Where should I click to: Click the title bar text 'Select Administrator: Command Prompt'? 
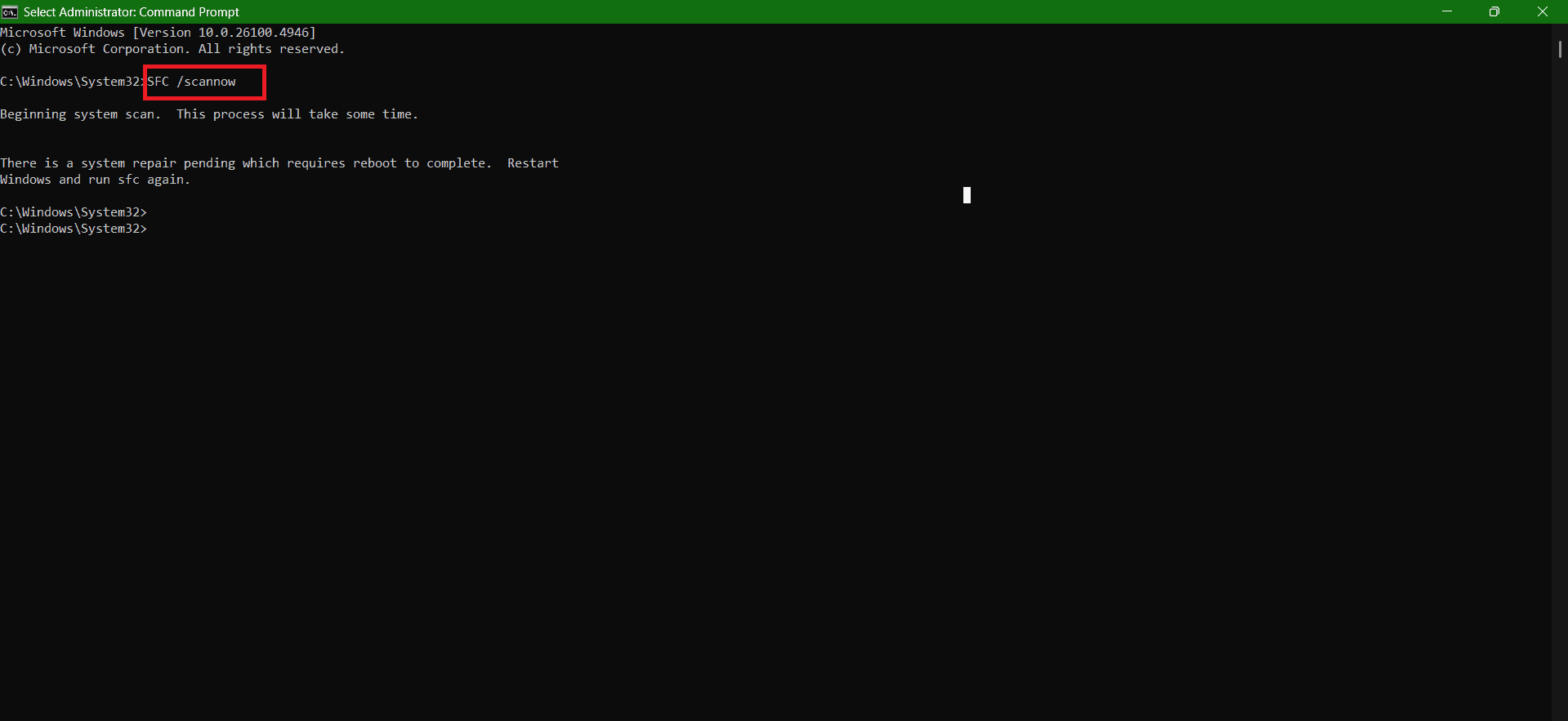coord(131,11)
